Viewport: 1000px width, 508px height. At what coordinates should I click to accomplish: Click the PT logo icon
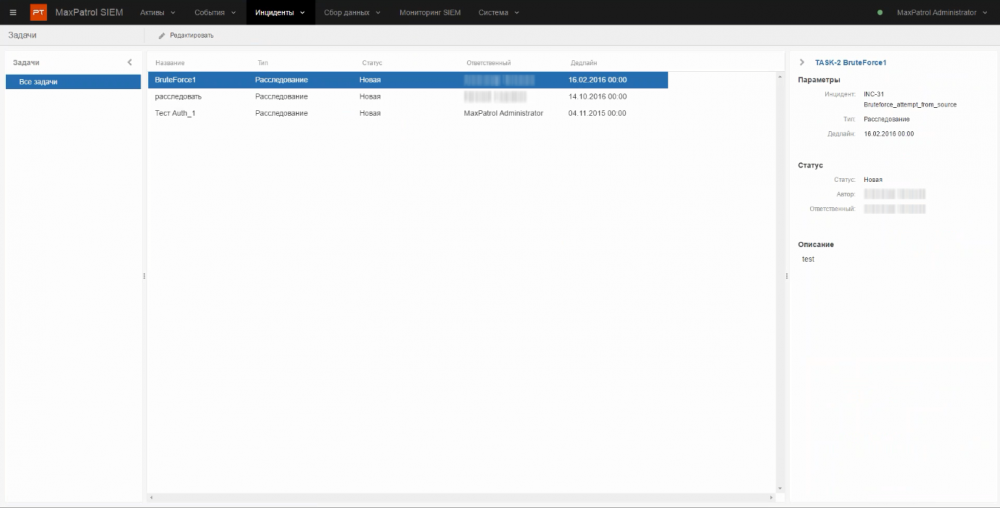38,12
